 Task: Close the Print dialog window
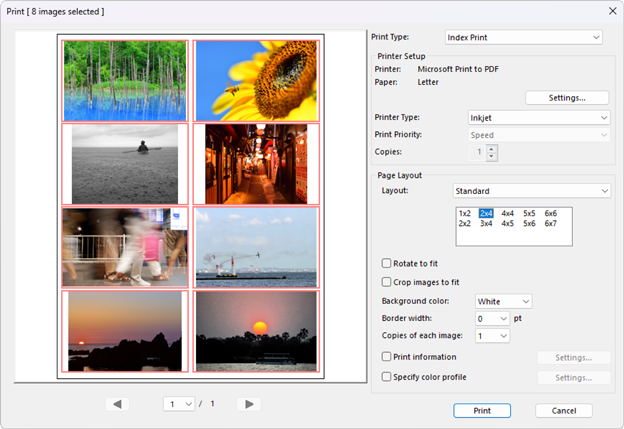(611, 11)
